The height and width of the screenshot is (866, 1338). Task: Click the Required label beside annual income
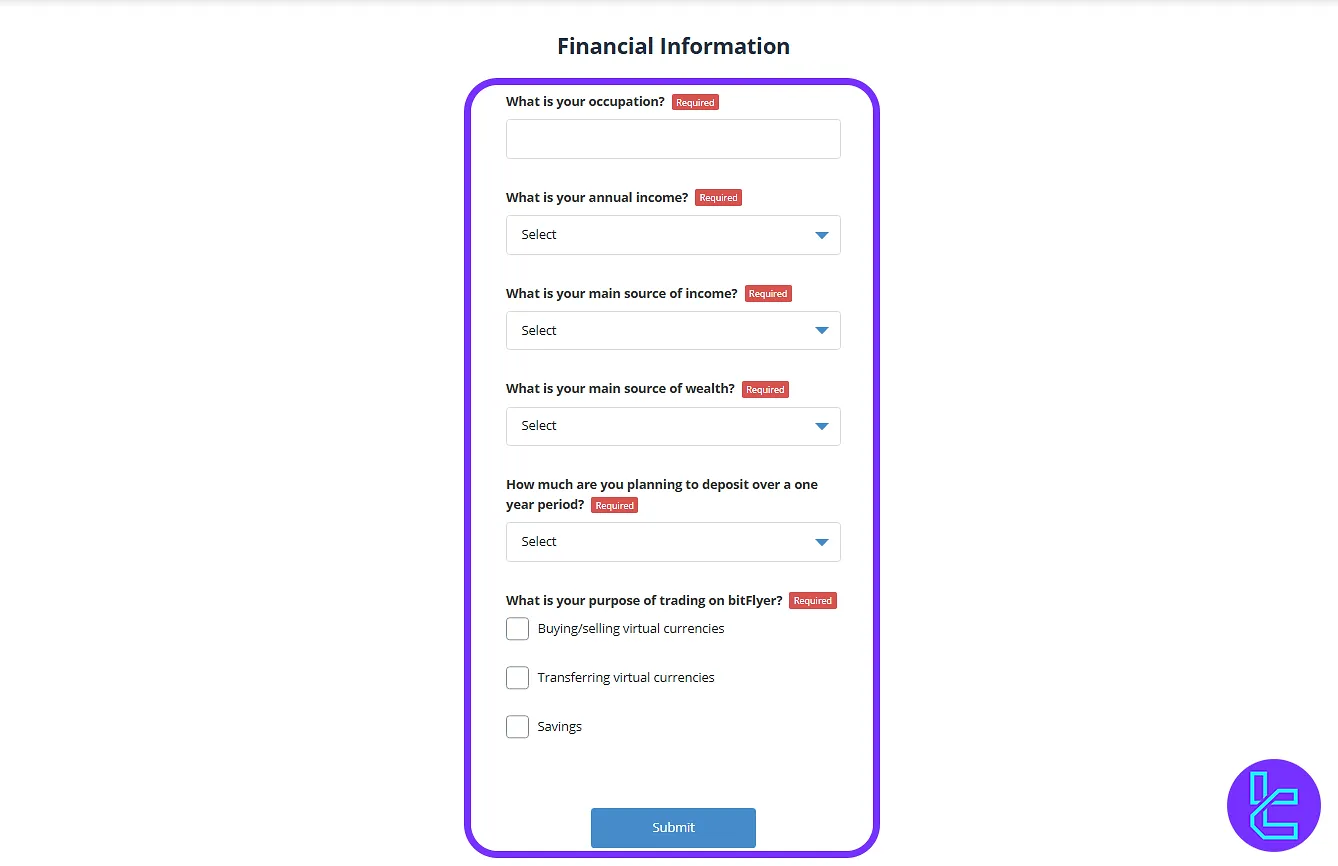tap(718, 197)
